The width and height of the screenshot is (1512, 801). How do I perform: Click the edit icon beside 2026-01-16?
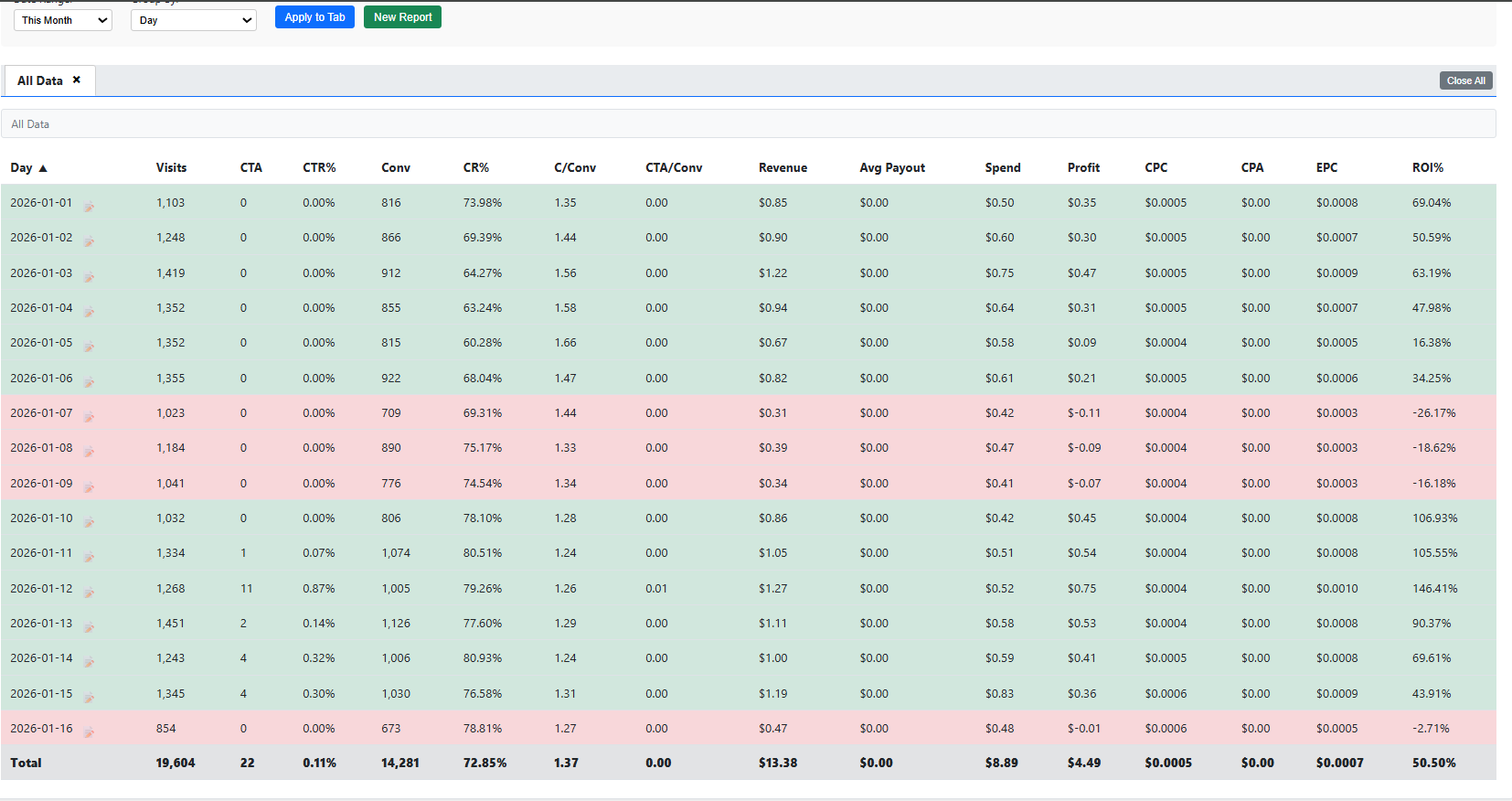89,732
